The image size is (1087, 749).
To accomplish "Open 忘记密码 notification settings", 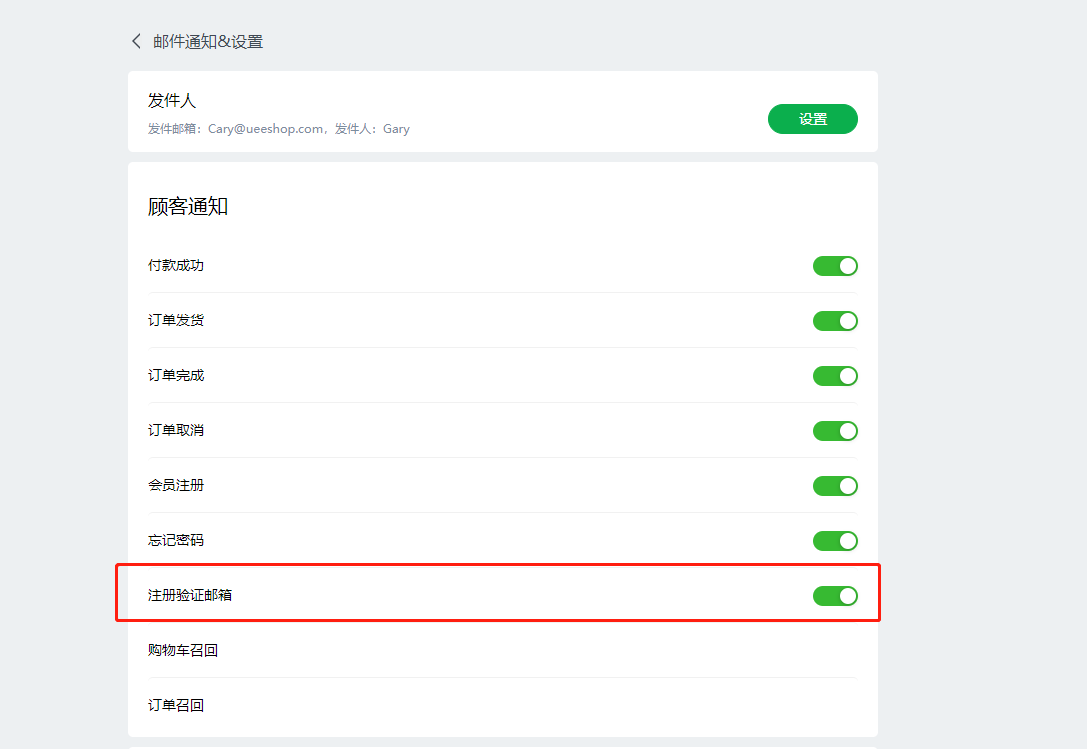I will 176,540.
